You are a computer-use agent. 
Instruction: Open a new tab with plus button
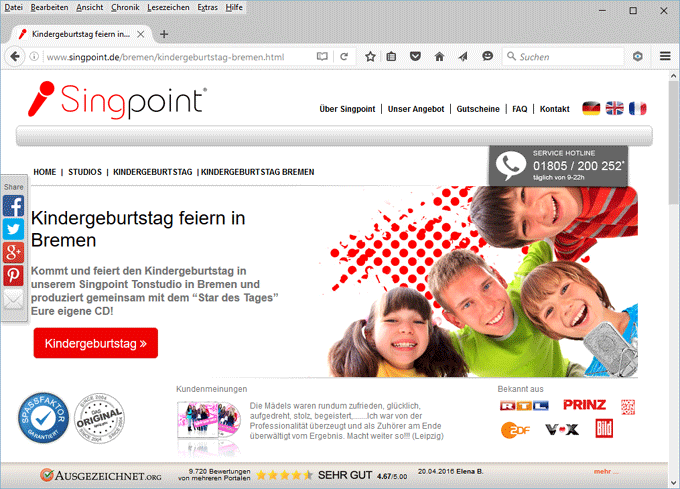tap(164, 34)
